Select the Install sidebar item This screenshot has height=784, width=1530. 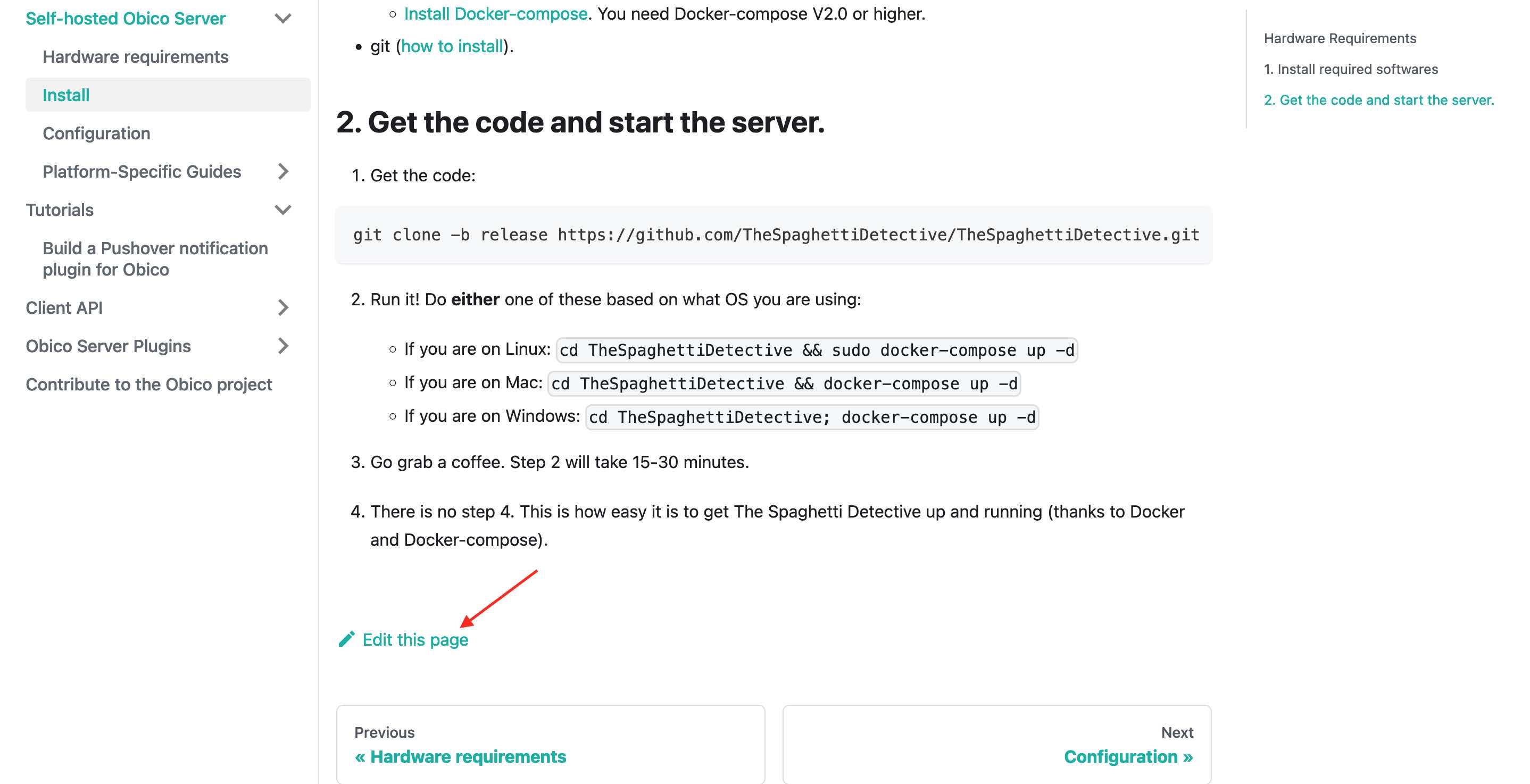tap(66, 95)
